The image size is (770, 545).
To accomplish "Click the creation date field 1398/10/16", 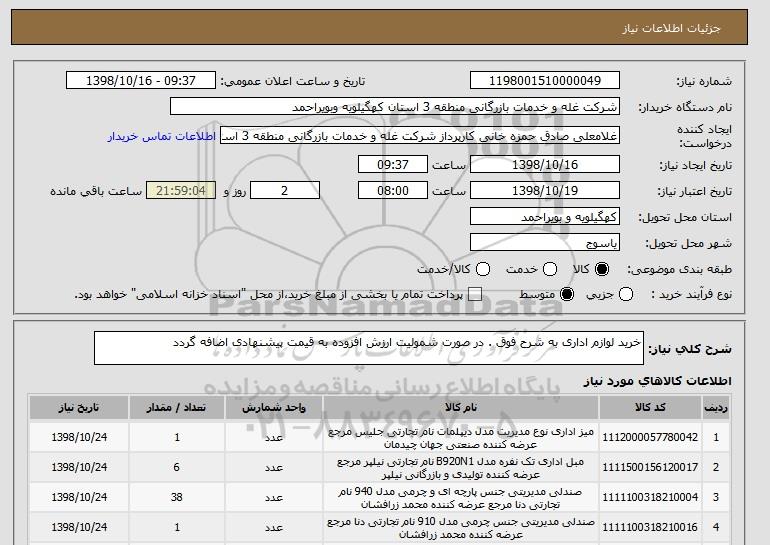I will (545, 164).
